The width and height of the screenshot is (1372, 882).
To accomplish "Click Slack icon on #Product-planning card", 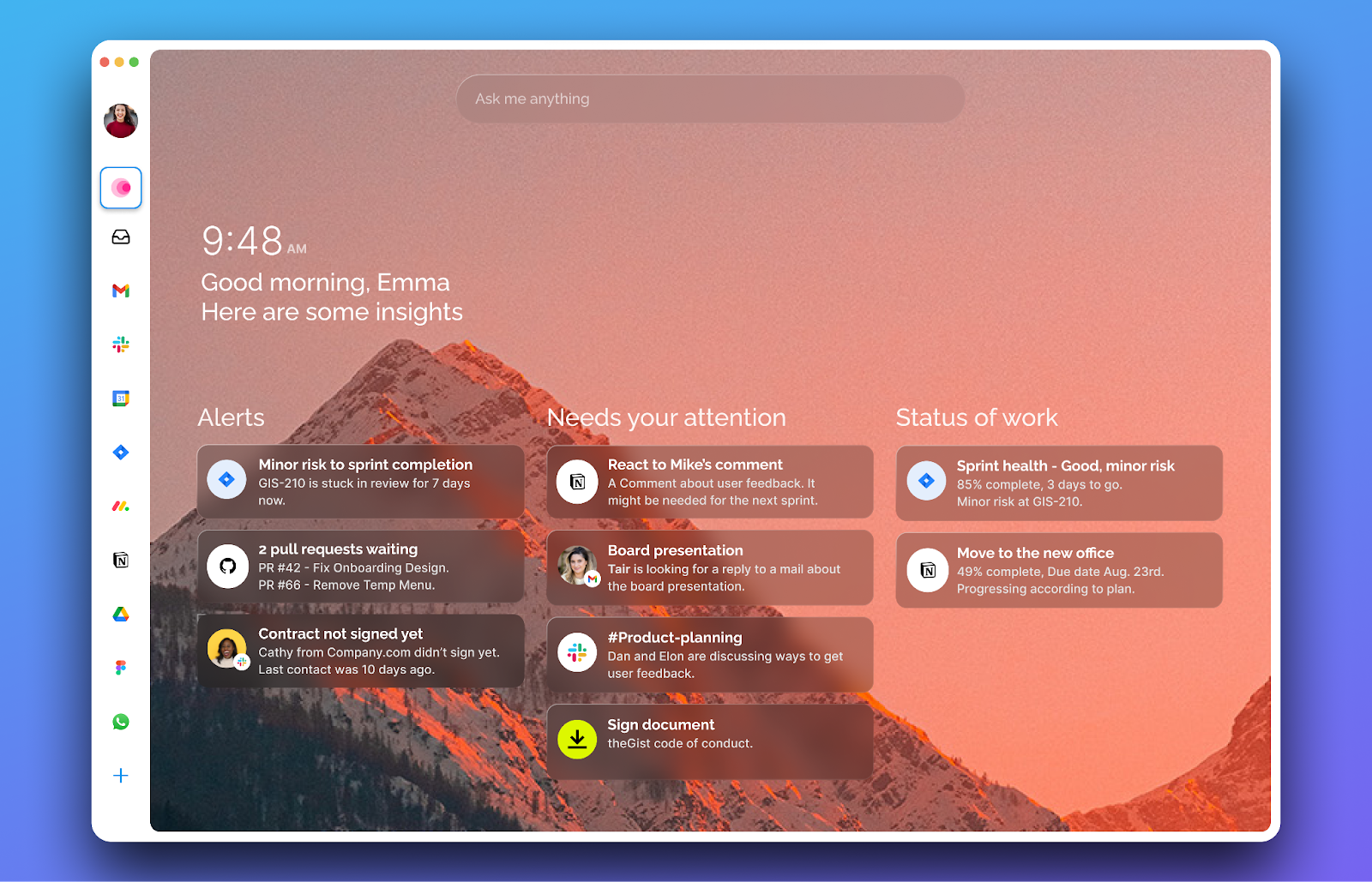I will coord(577,653).
